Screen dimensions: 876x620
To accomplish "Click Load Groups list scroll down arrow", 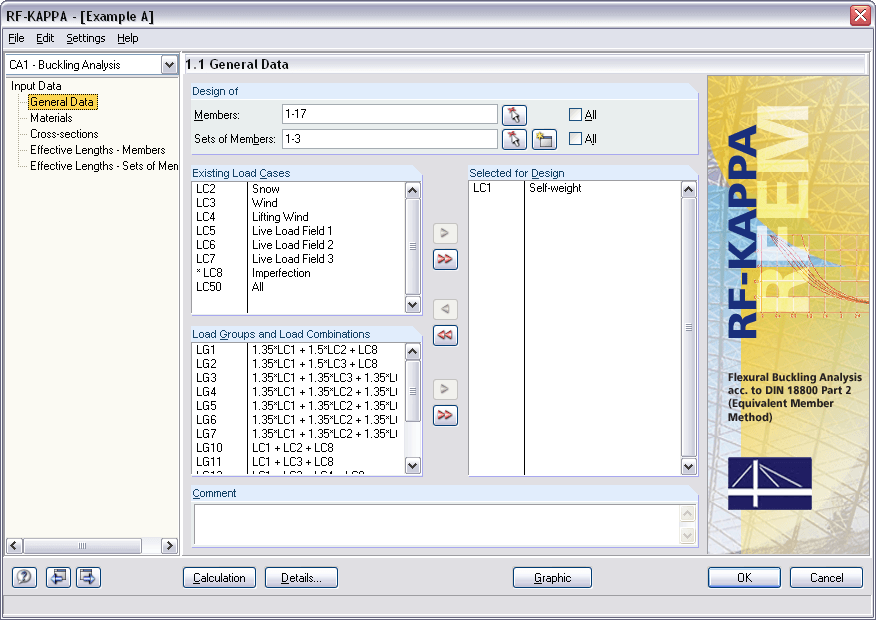I will tap(412, 465).
